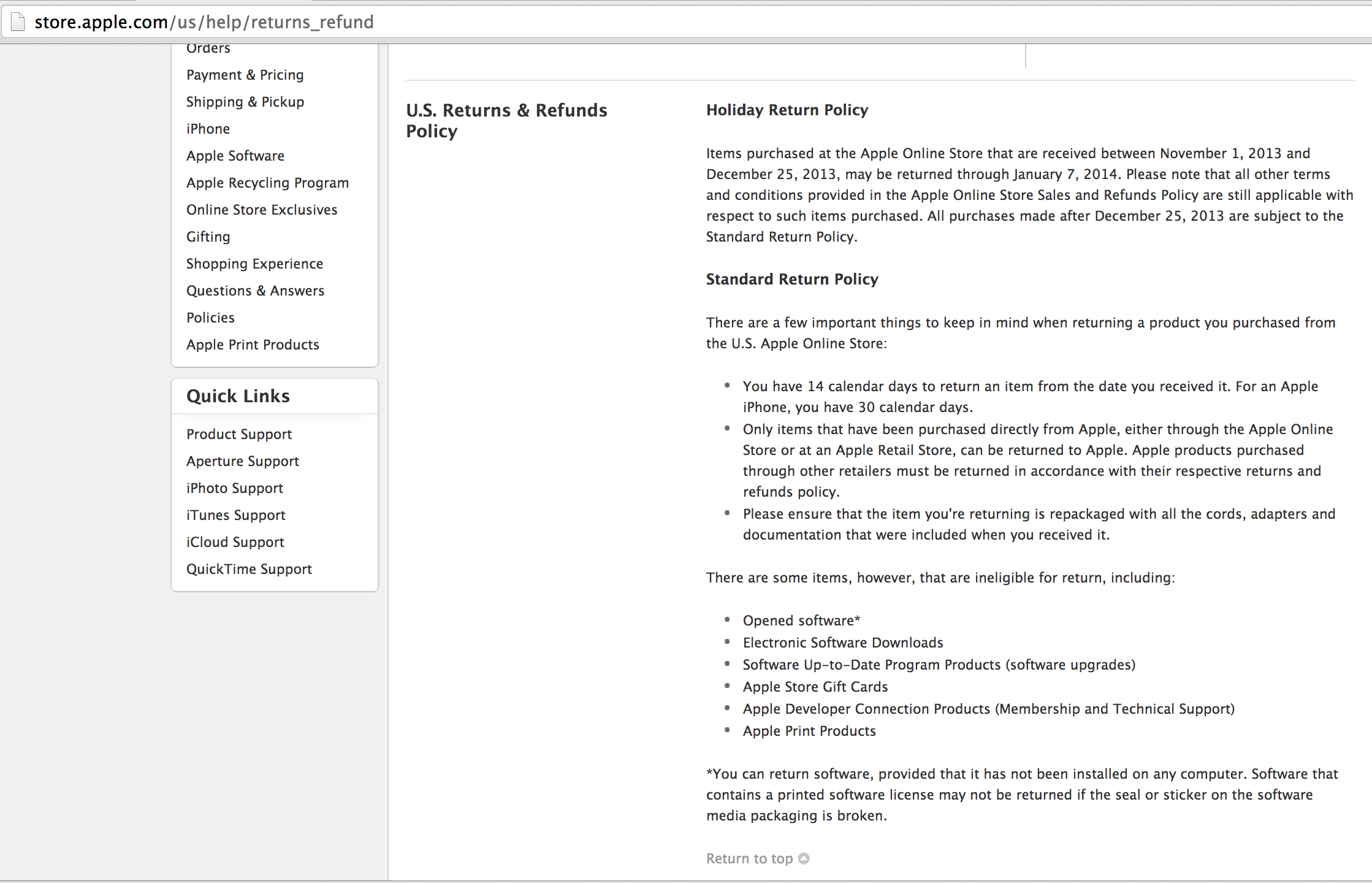Click the page document icon in address bar

click(18, 22)
